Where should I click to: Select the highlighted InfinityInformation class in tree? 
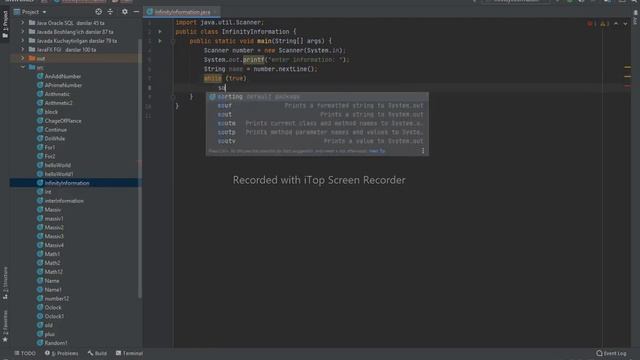74,183
